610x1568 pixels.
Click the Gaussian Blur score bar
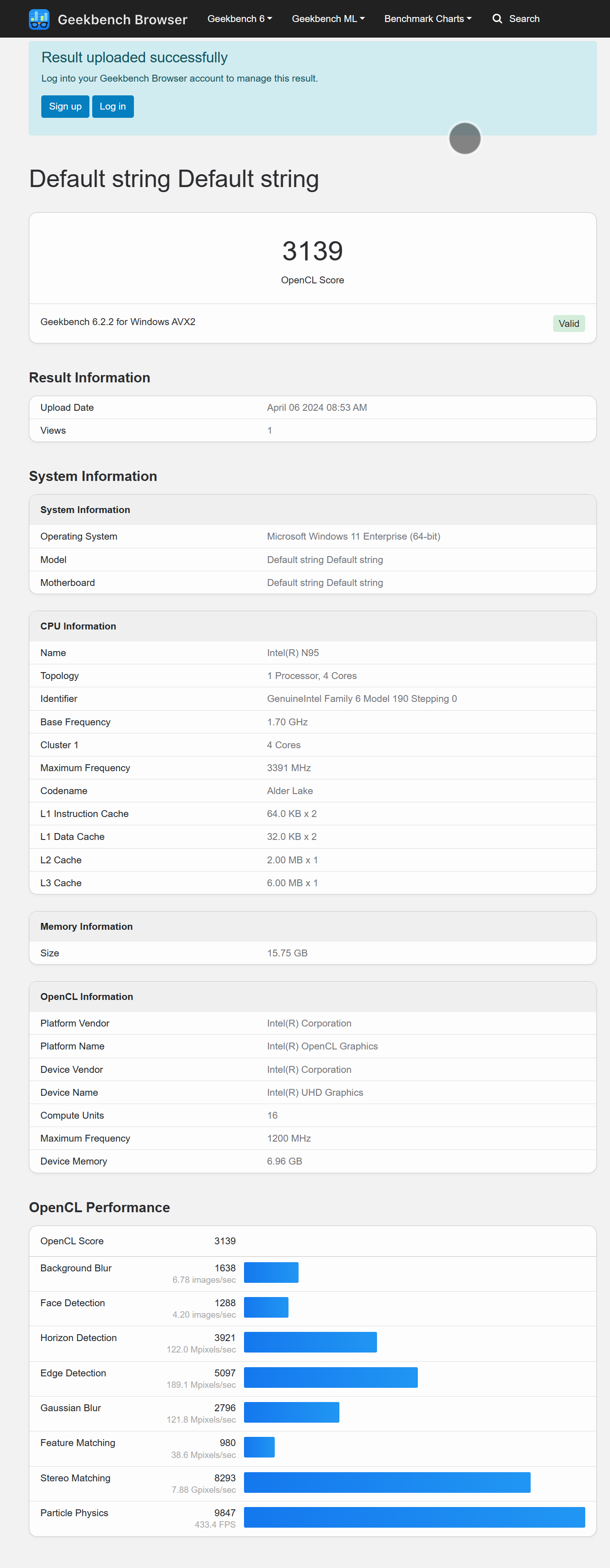(292, 1412)
